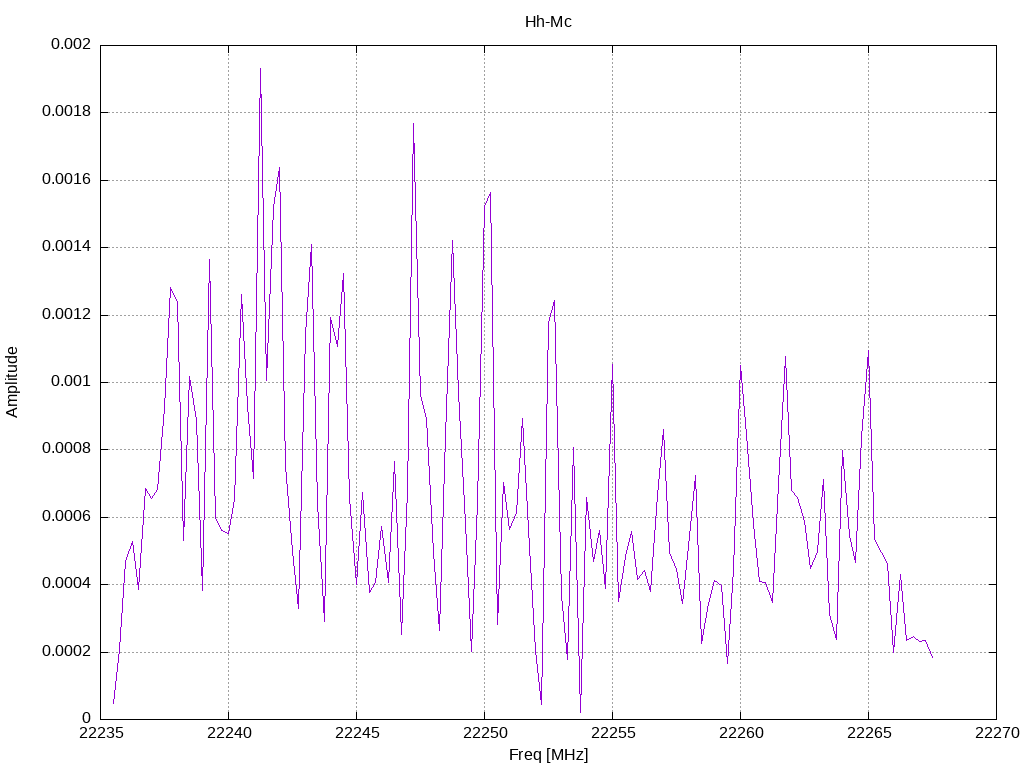Screen dimensions: 1024x768
Task: Click x-axis tick label 22270
Action: [x=997, y=733]
